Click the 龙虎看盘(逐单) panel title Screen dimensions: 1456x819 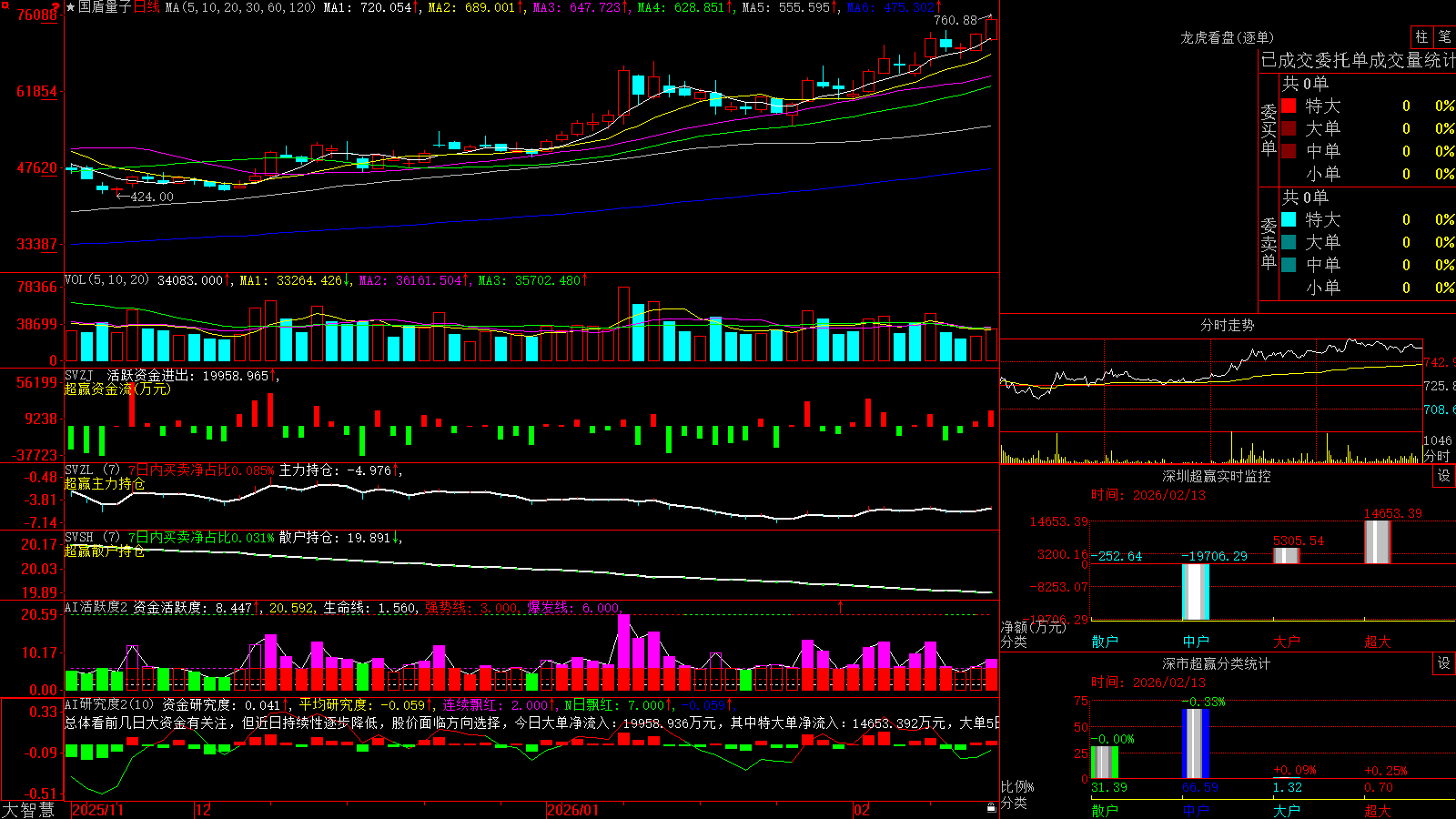[x=1227, y=37]
